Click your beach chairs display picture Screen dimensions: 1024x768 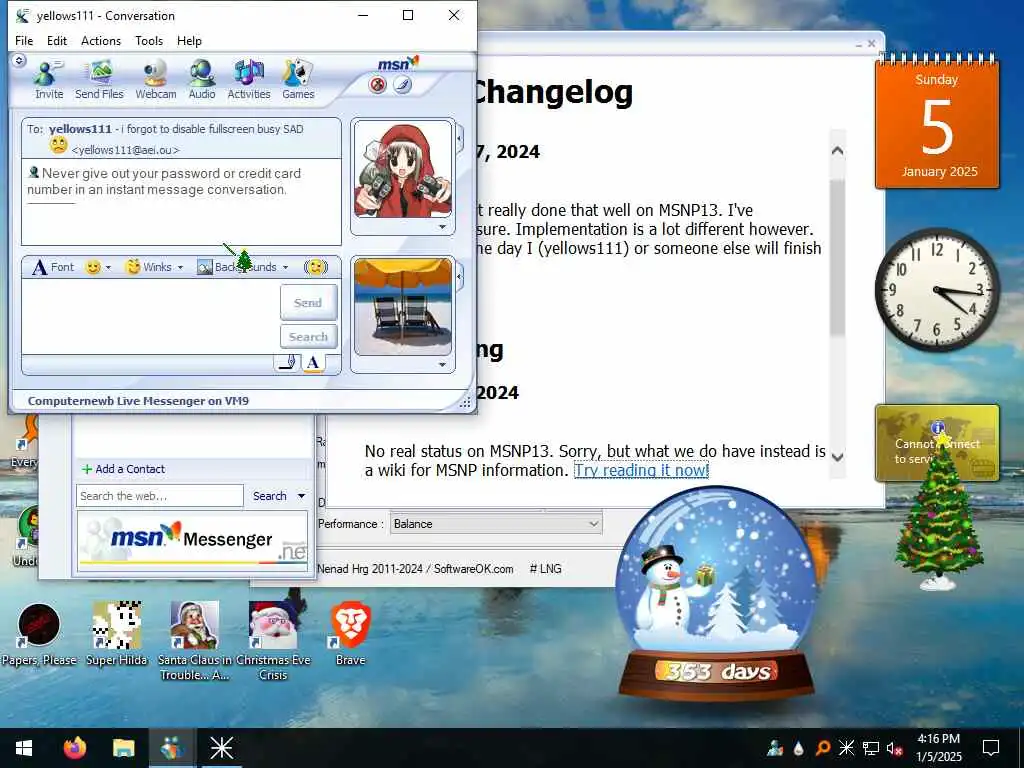pos(402,306)
